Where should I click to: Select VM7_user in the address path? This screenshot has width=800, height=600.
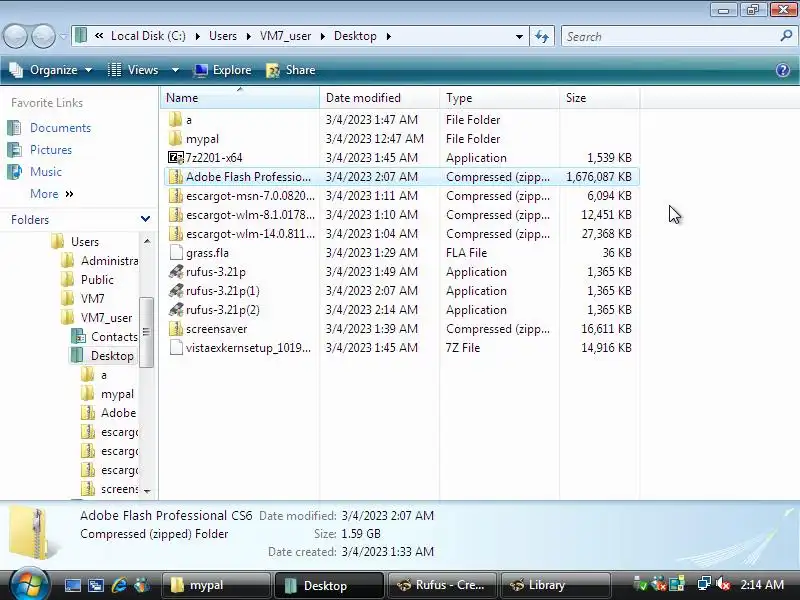point(285,36)
